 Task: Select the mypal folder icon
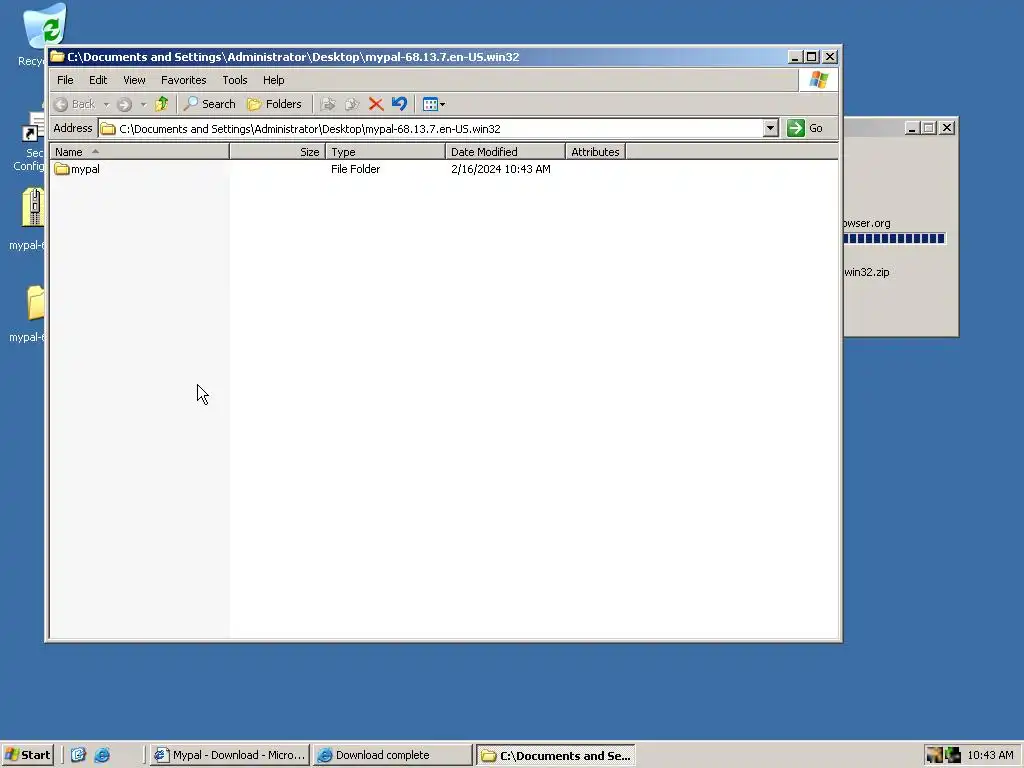click(62, 169)
